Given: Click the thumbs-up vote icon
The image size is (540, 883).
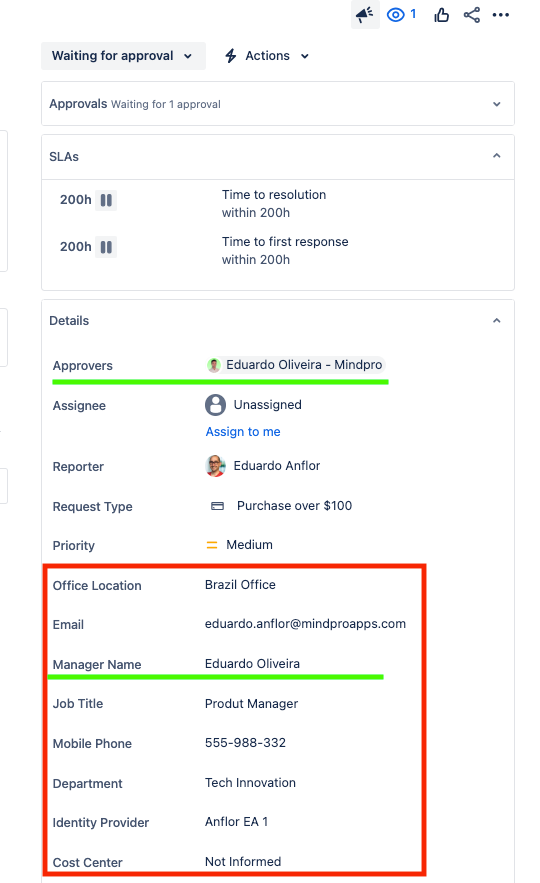Looking at the screenshot, I should [441, 15].
